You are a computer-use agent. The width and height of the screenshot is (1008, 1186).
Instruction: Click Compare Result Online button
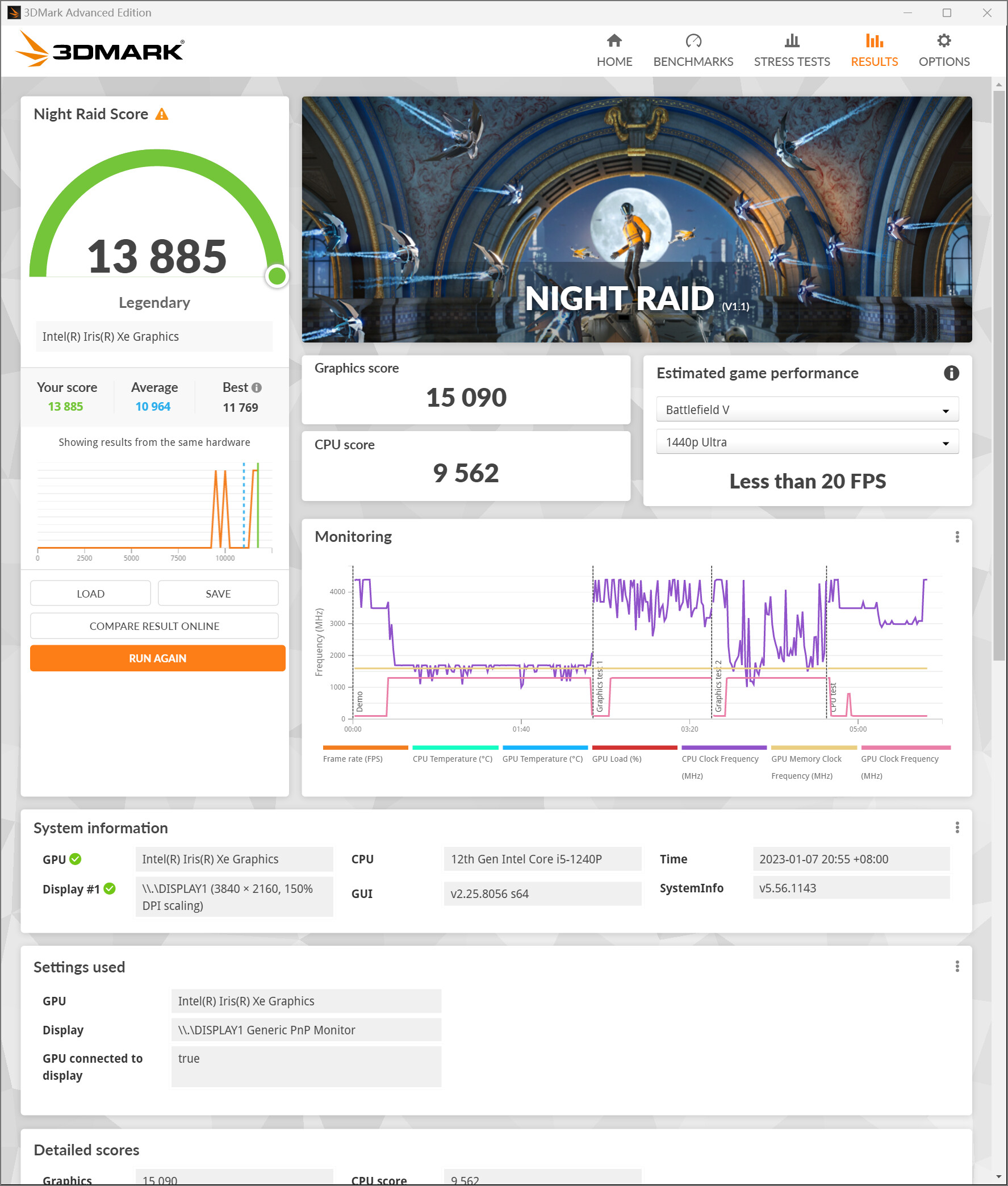tap(154, 626)
